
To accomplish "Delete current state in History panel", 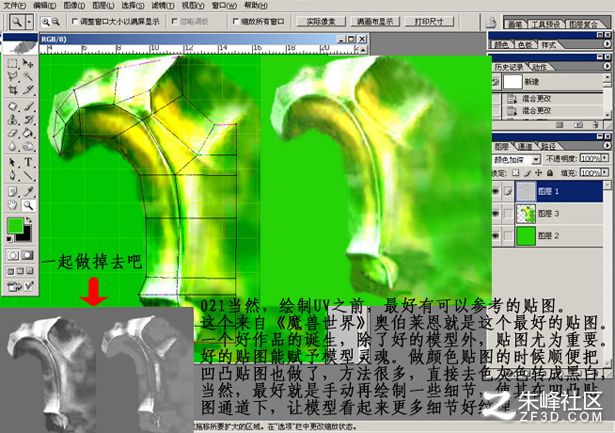I will click(x=595, y=125).
